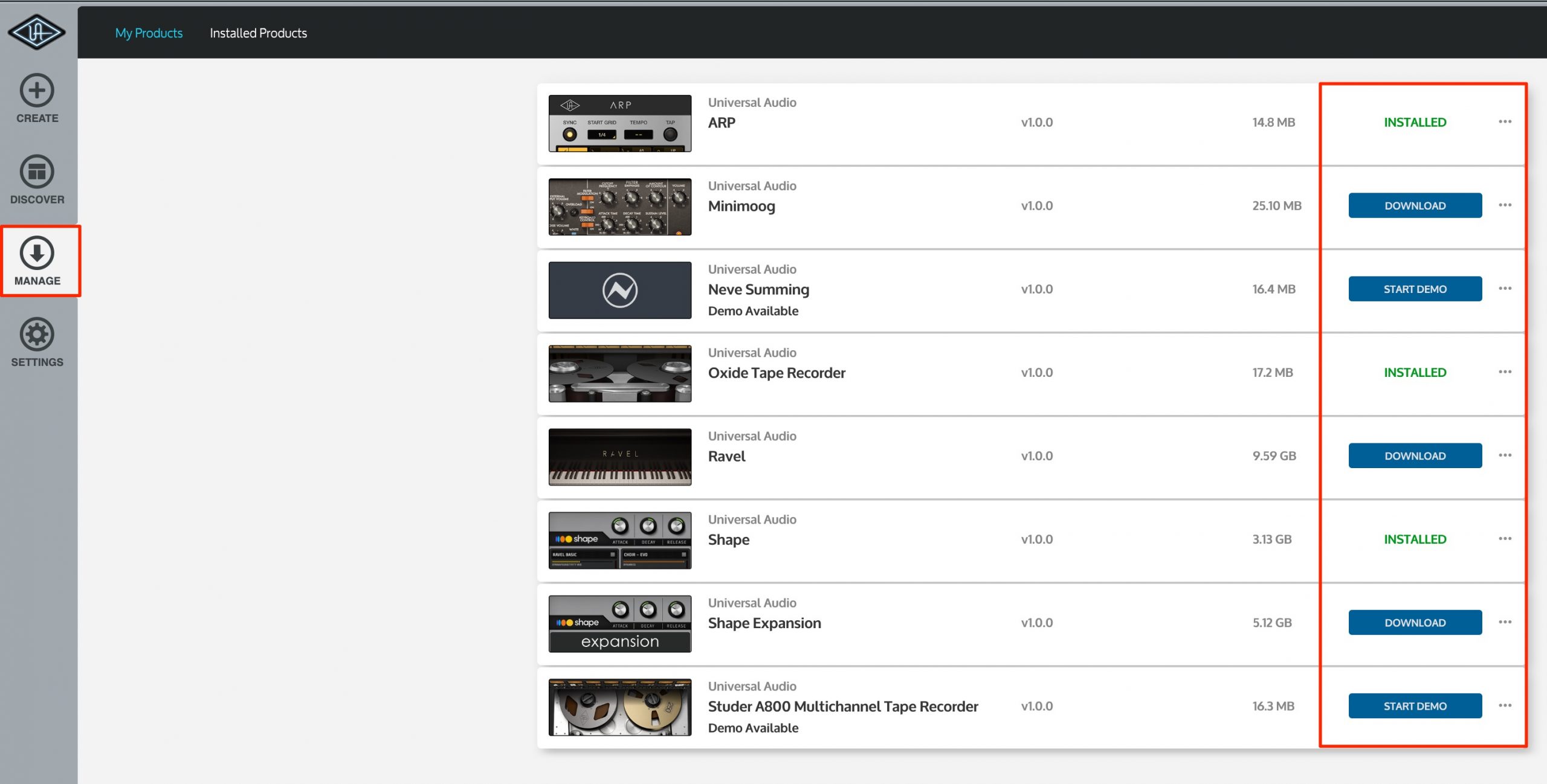Click the Shape Expansion thumbnail
Viewport: 1547px width, 784px height.
click(x=619, y=623)
